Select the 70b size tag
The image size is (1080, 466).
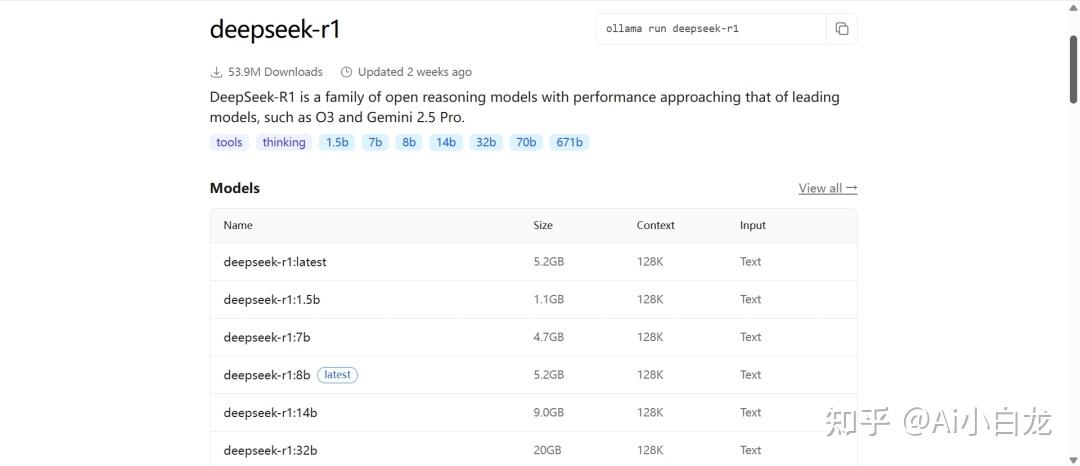pos(526,142)
